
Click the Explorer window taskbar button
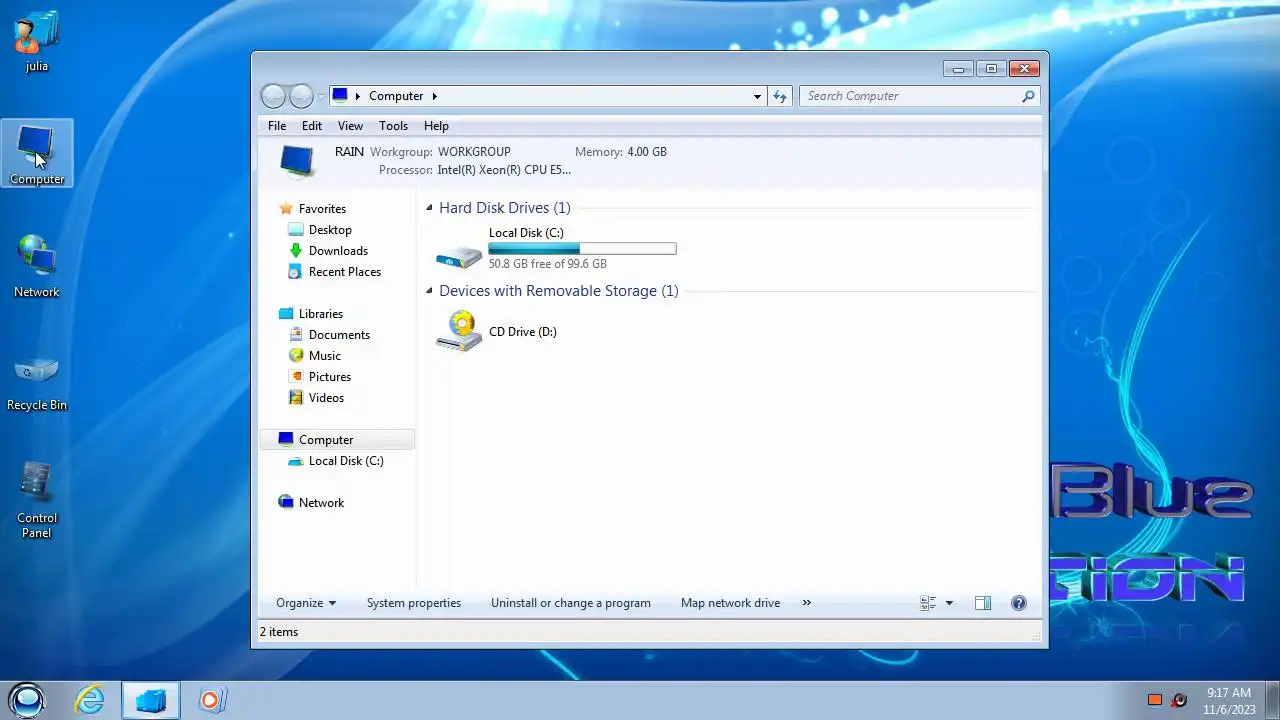point(151,700)
